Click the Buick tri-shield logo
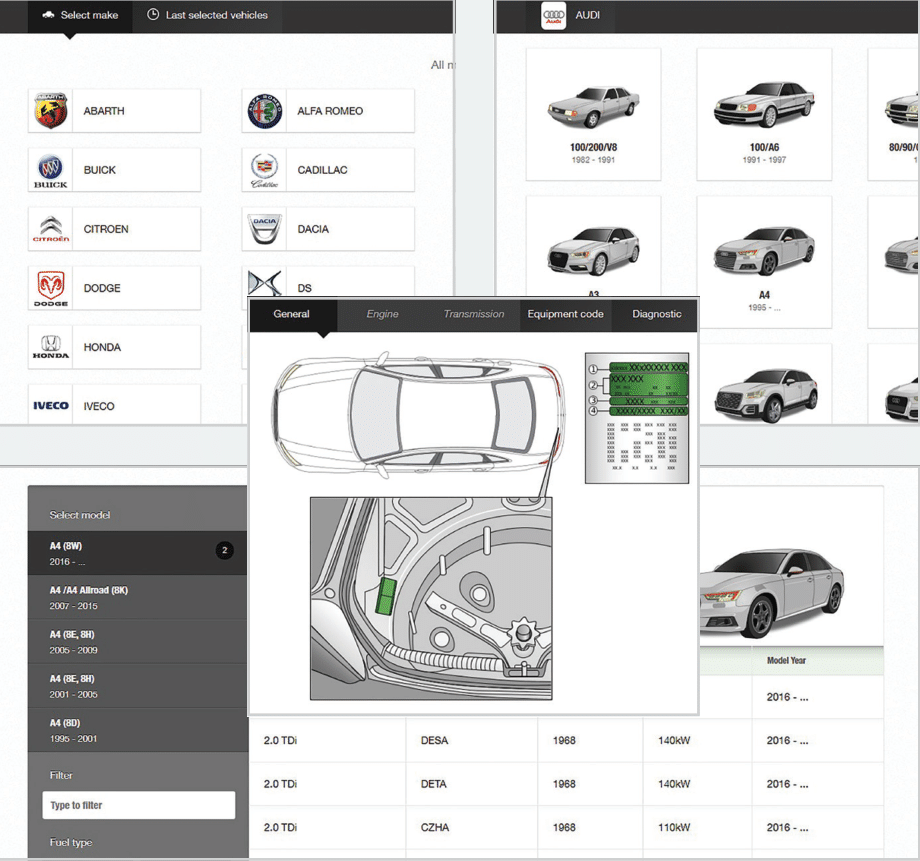 [50, 170]
